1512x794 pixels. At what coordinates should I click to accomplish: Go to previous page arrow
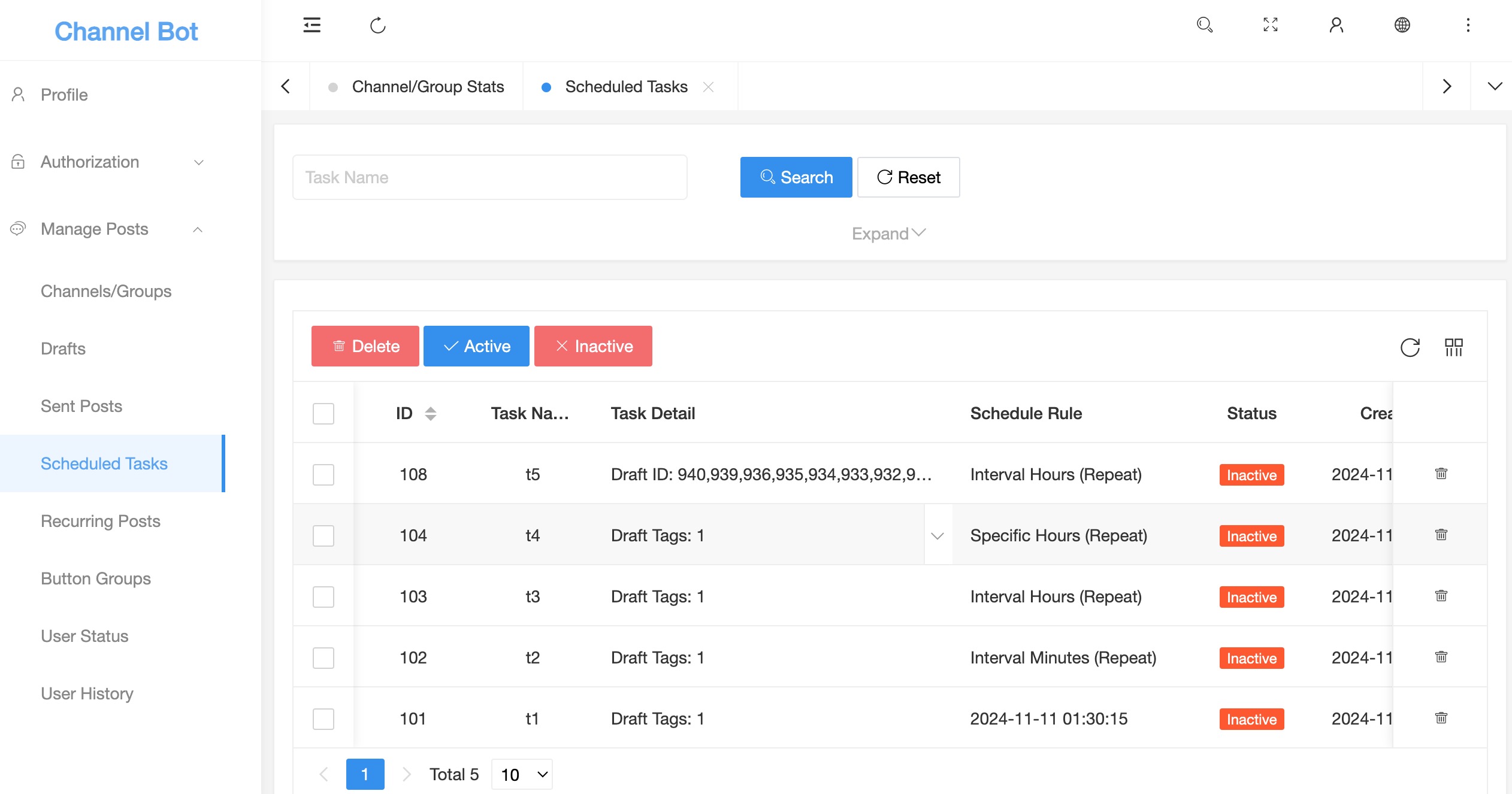click(324, 774)
